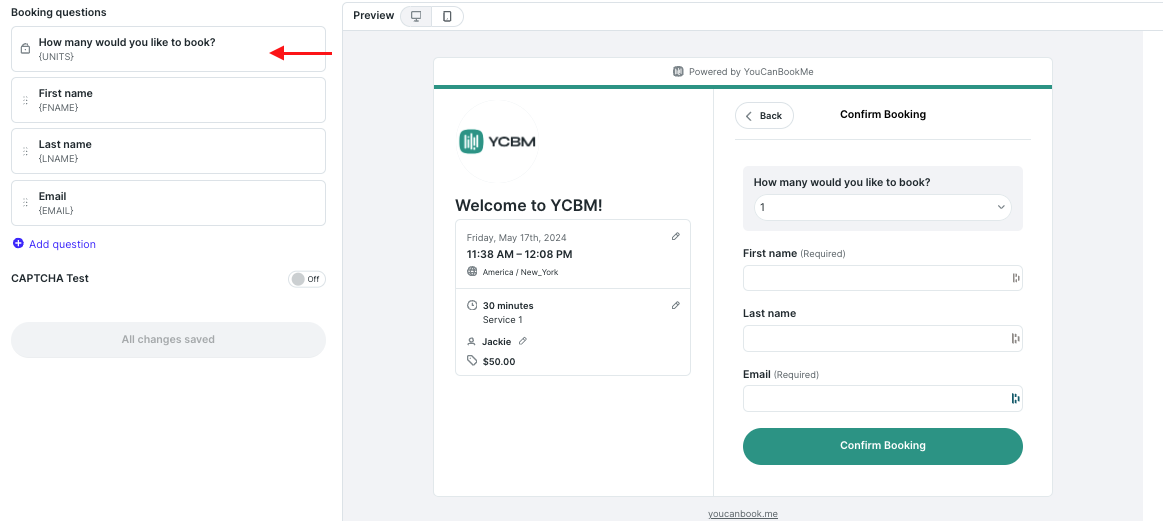Open the First name {FNAME} question

click(x=168, y=100)
